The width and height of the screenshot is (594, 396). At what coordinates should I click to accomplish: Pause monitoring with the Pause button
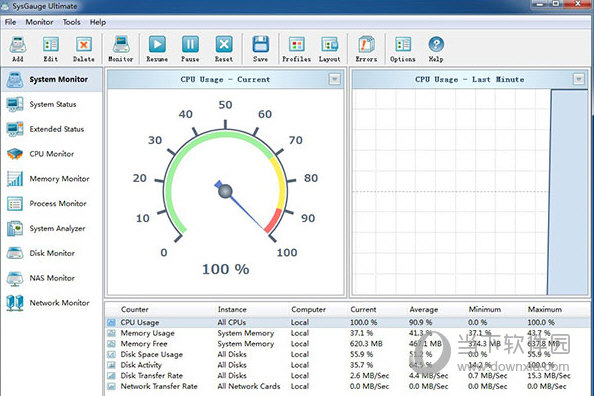(x=190, y=49)
